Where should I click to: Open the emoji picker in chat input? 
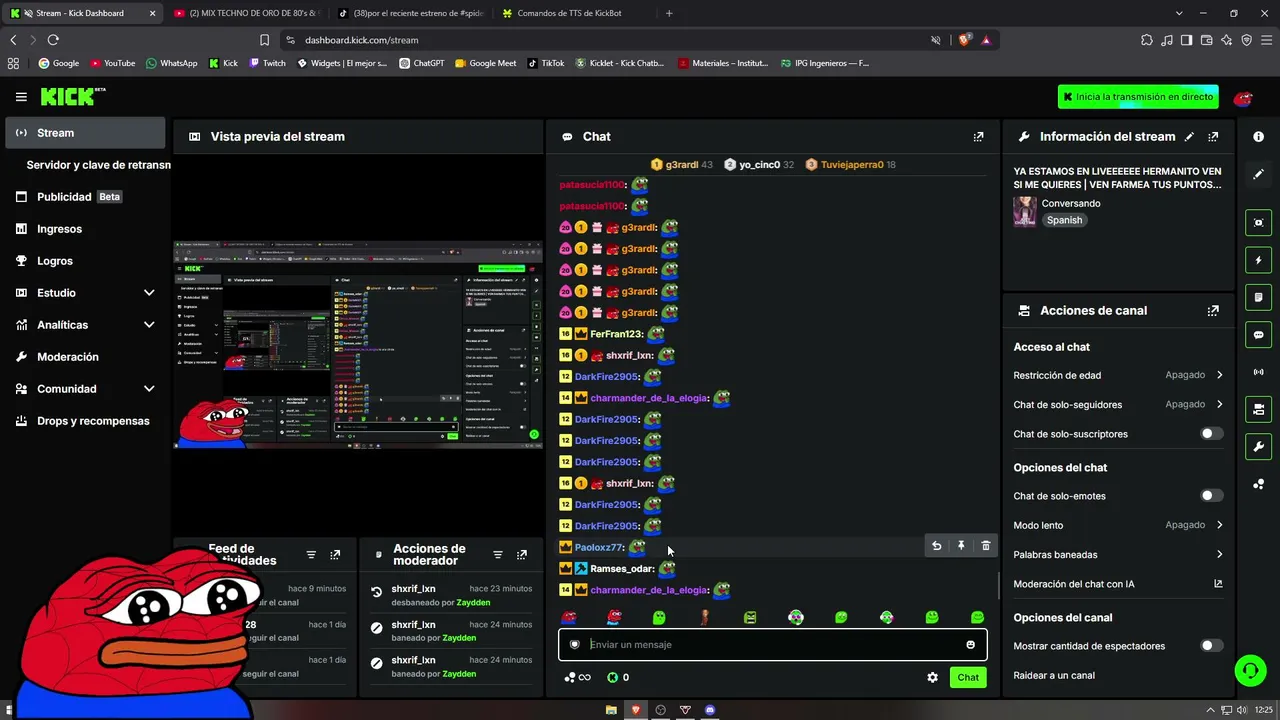click(x=970, y=644)
